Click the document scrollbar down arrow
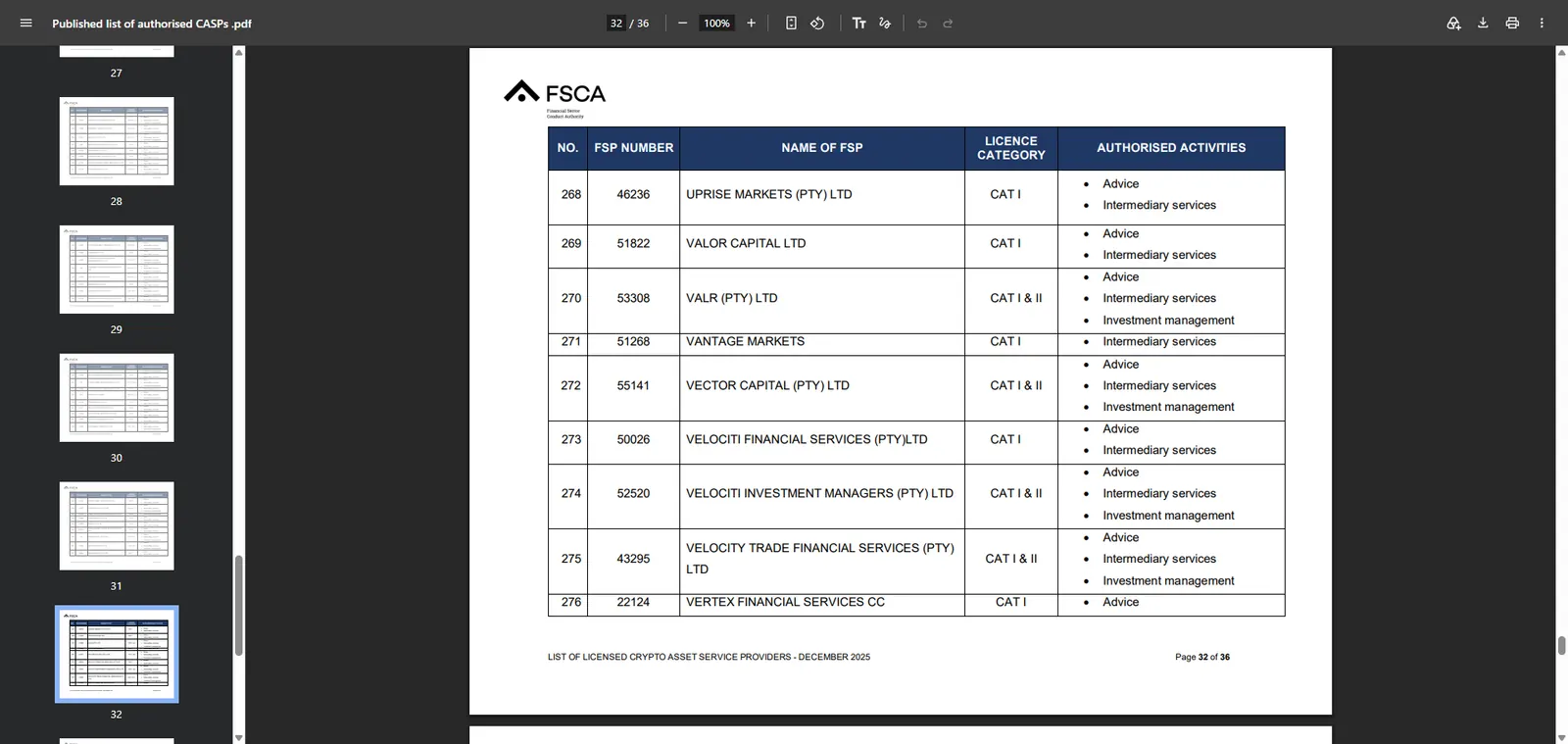This screenshot has width=1568, height=744. [1561, 737]
